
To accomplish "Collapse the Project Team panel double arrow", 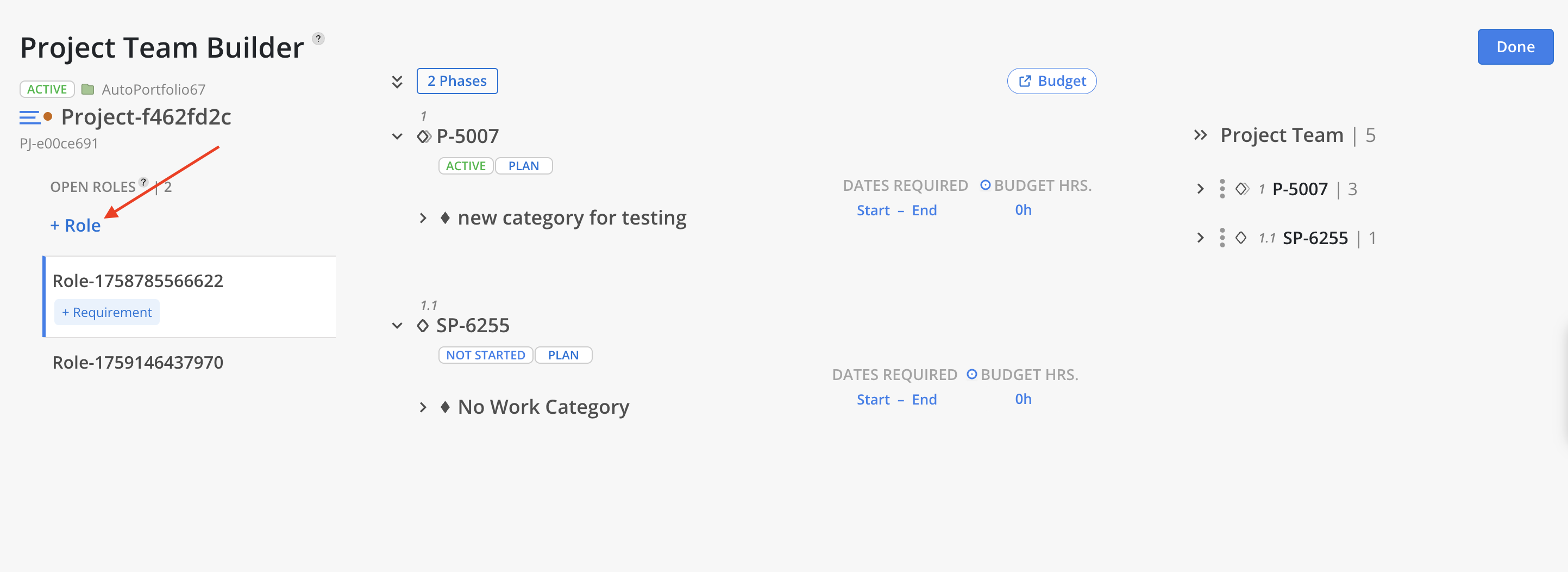I will click(x=1200, y=135).
